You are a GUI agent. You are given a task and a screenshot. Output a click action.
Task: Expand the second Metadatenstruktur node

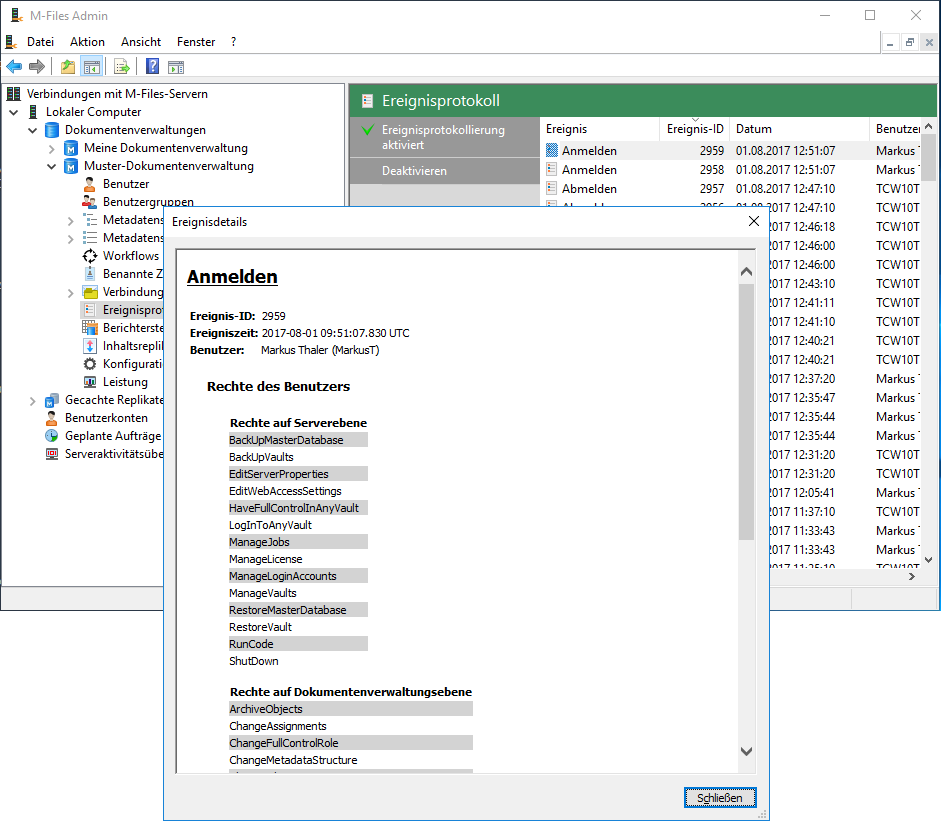click(70, 239)
